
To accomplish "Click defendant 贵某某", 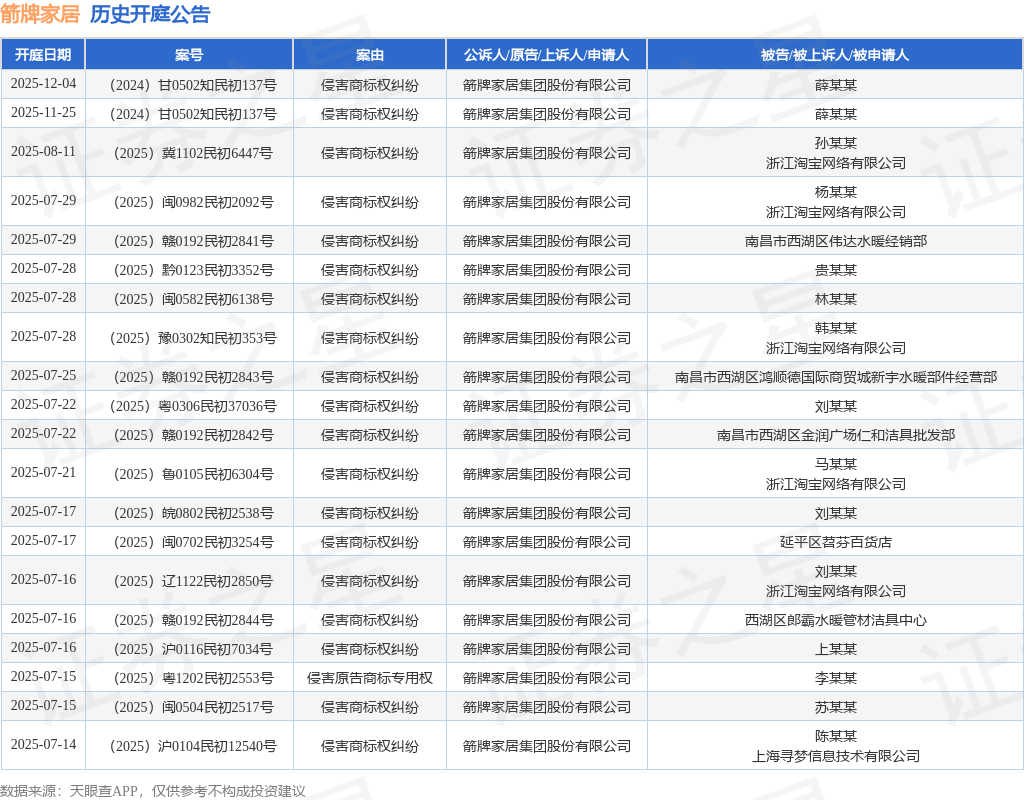I will tap(835, 270).
